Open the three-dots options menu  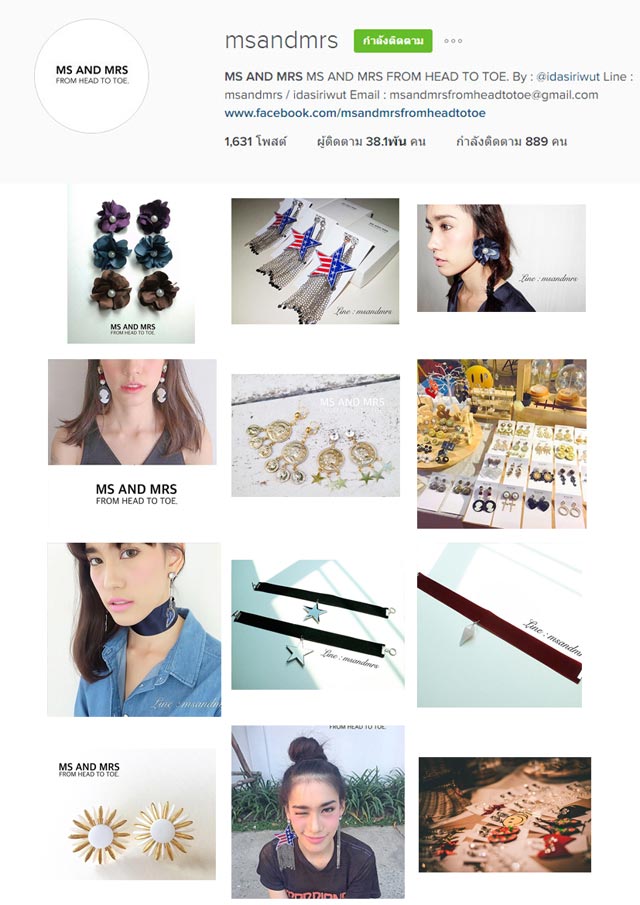coord(453,41)
